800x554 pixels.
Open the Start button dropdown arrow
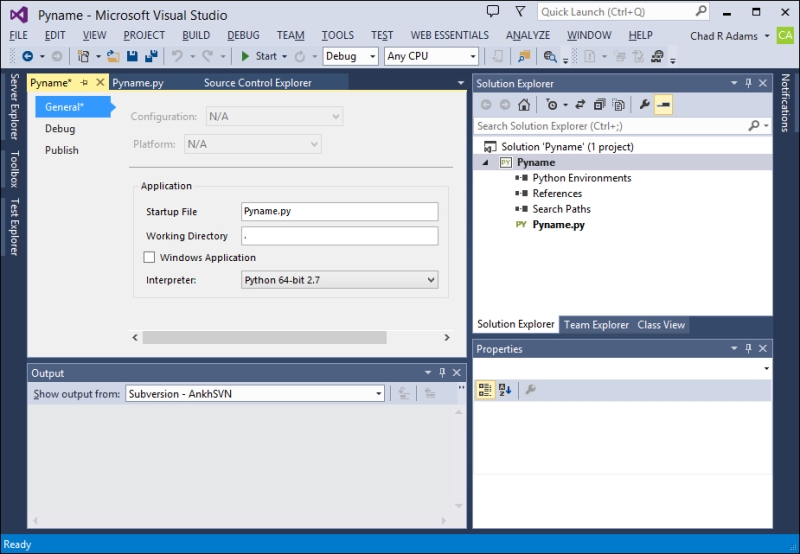pos(284,56)
